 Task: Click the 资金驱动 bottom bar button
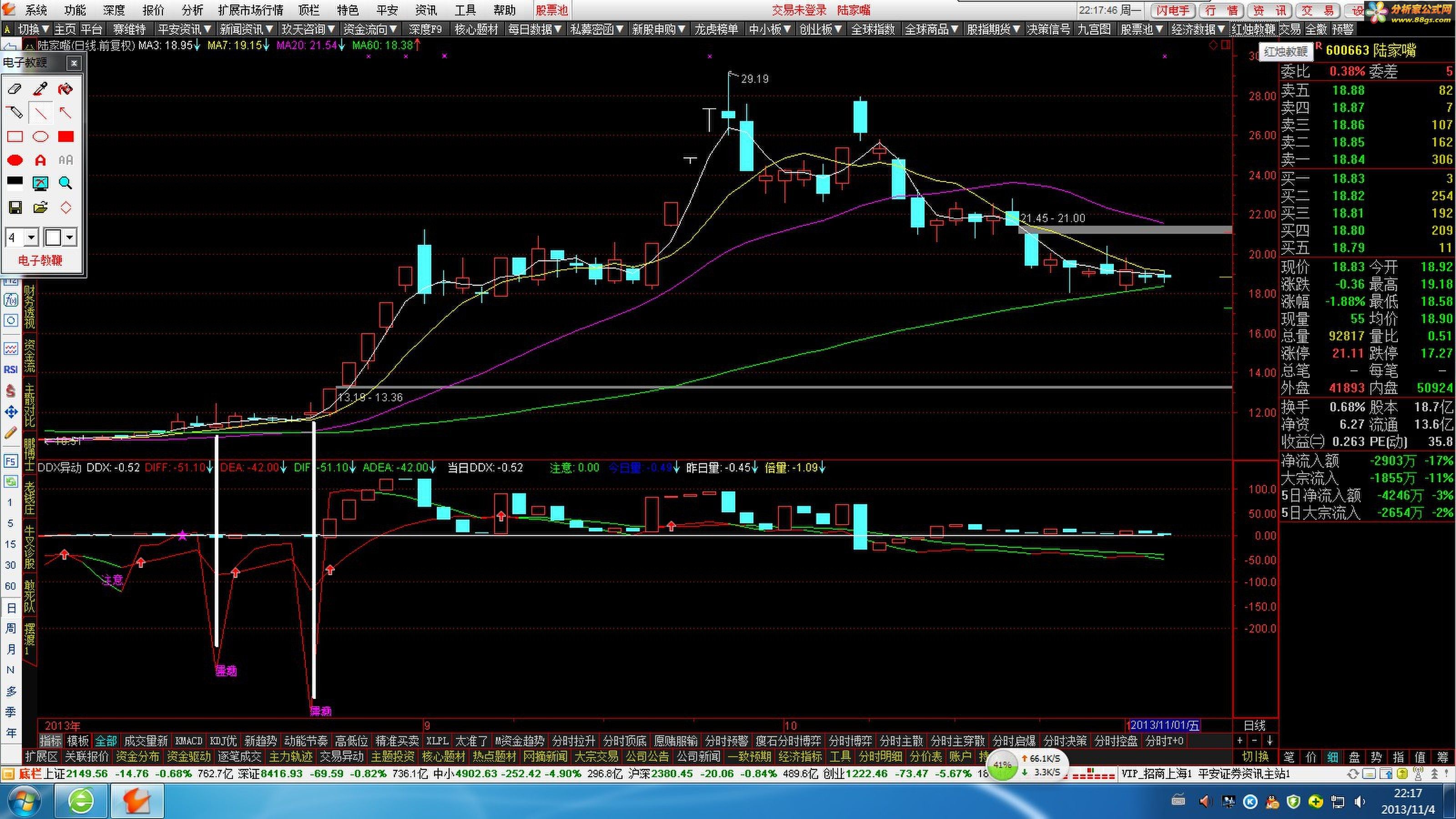(189, 757)
